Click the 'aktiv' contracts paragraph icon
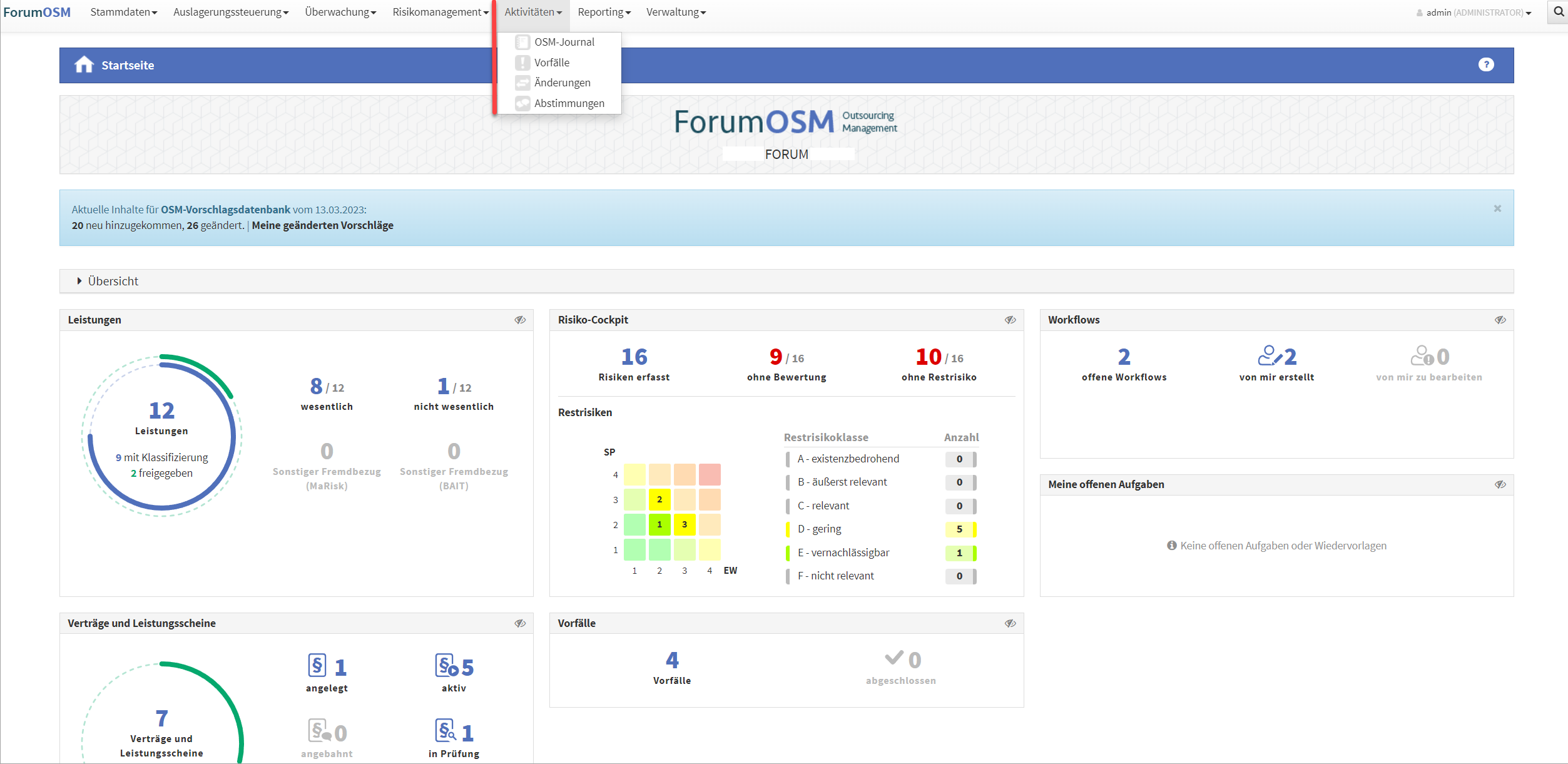Image resolution: width=1568 pixels, height=764 pixels. (447, 666)
